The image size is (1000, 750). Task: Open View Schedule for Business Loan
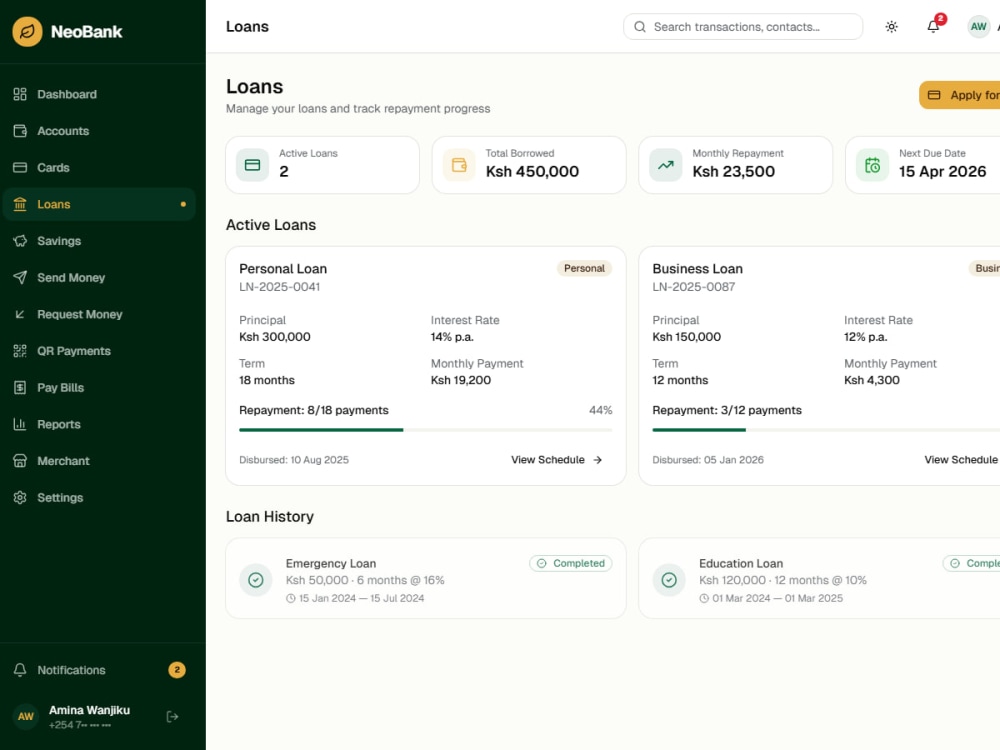tap(961, 460)
